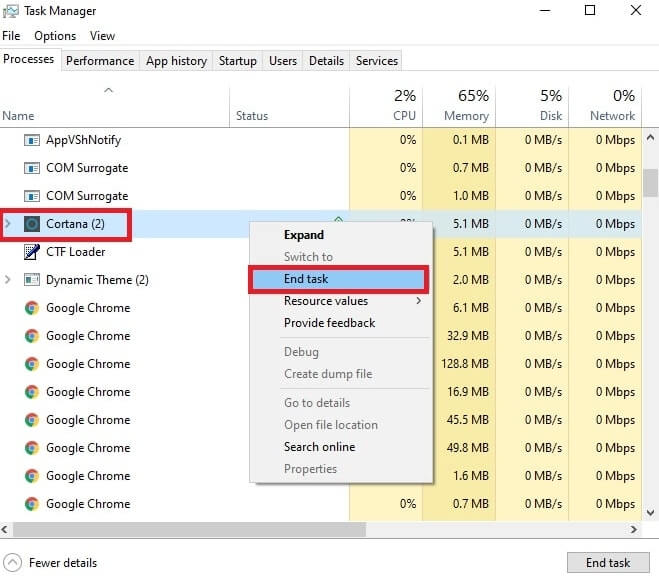
Task: Click Fewer details link
Action: point(63,563)
